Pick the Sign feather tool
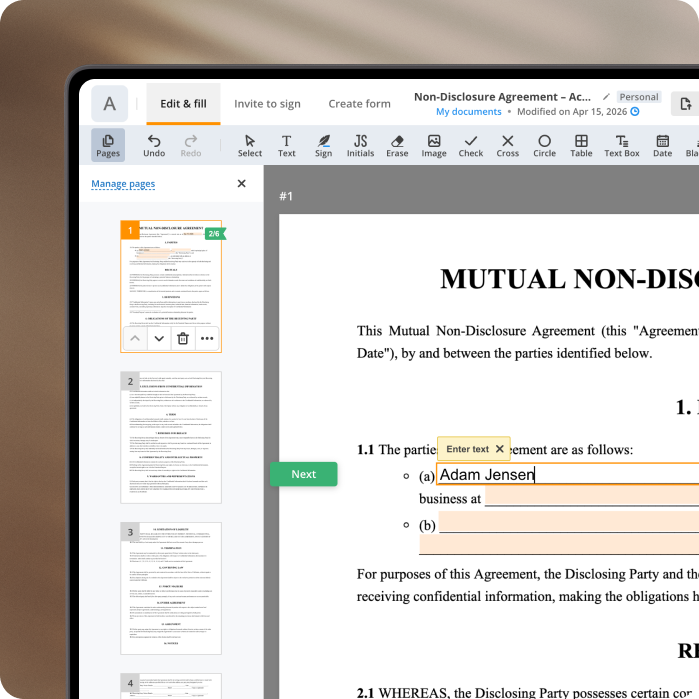 click(x=323, y=145)
